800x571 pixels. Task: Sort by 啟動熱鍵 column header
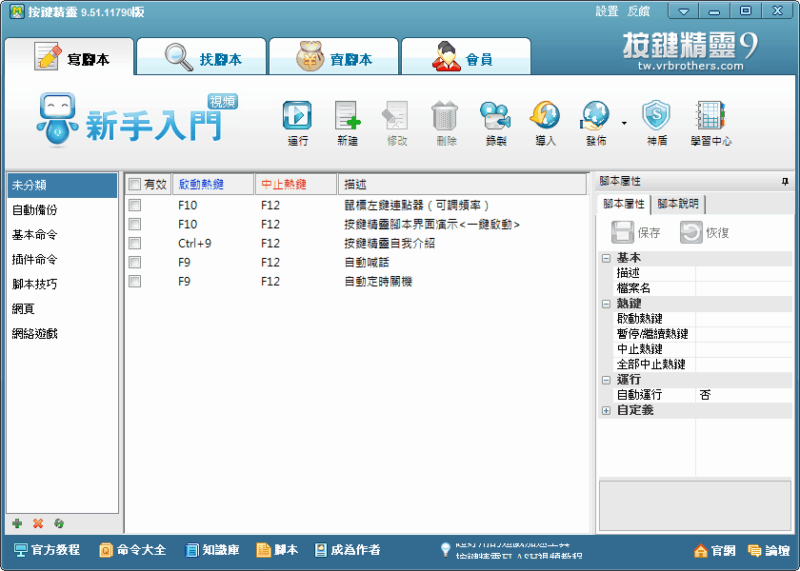click(x=213, y=184)
